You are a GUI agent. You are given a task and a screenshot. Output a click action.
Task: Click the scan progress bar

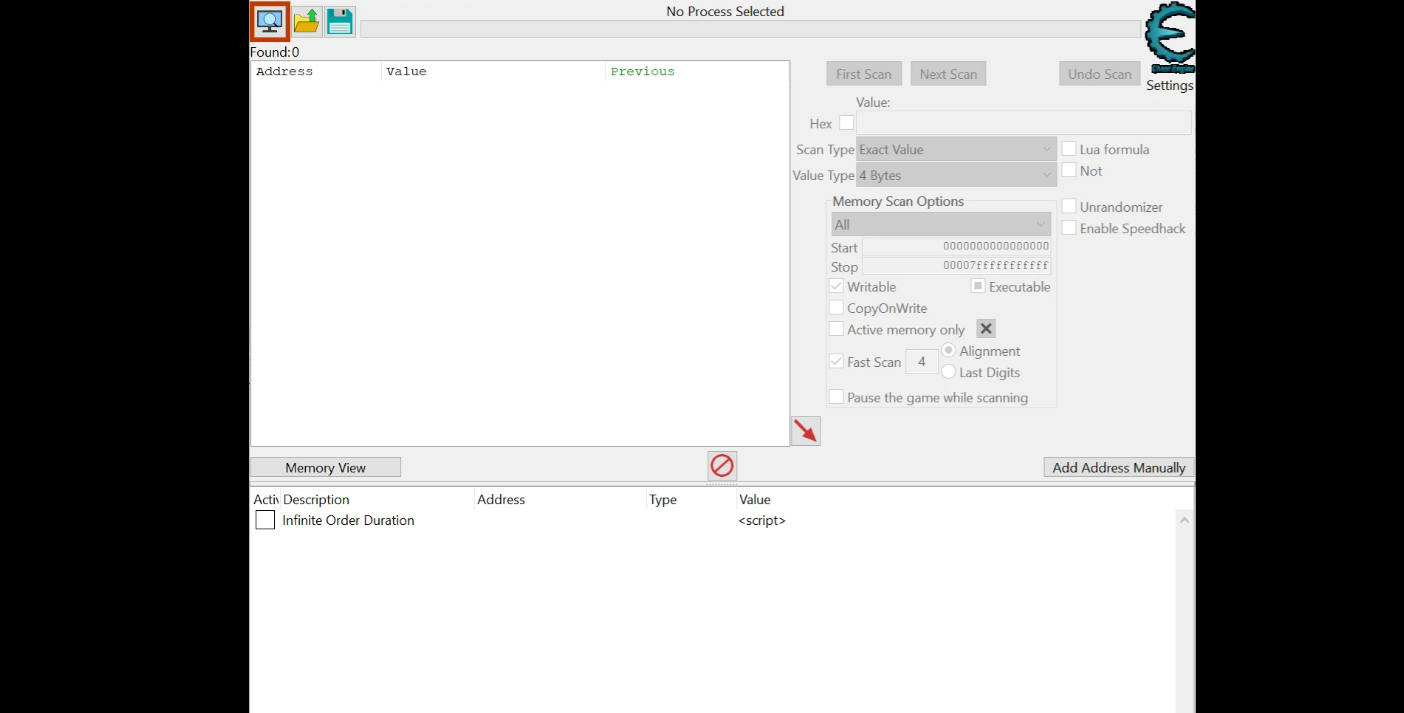coord(750,29)
